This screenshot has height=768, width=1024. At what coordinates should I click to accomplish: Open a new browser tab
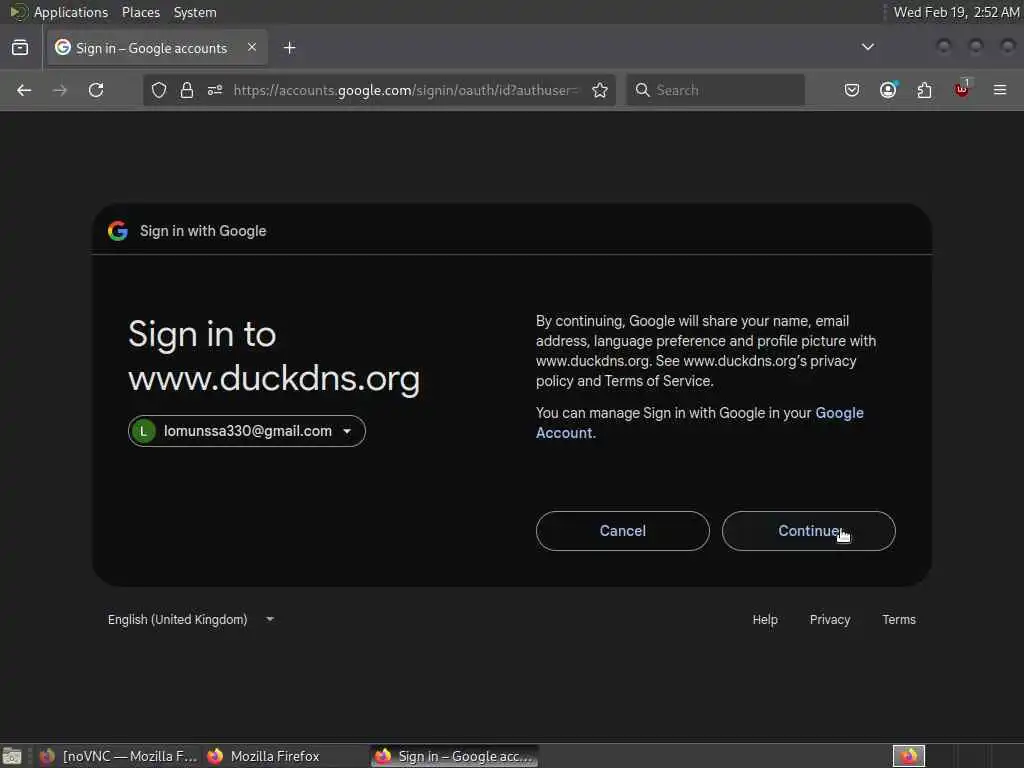[x=289, y=48]
